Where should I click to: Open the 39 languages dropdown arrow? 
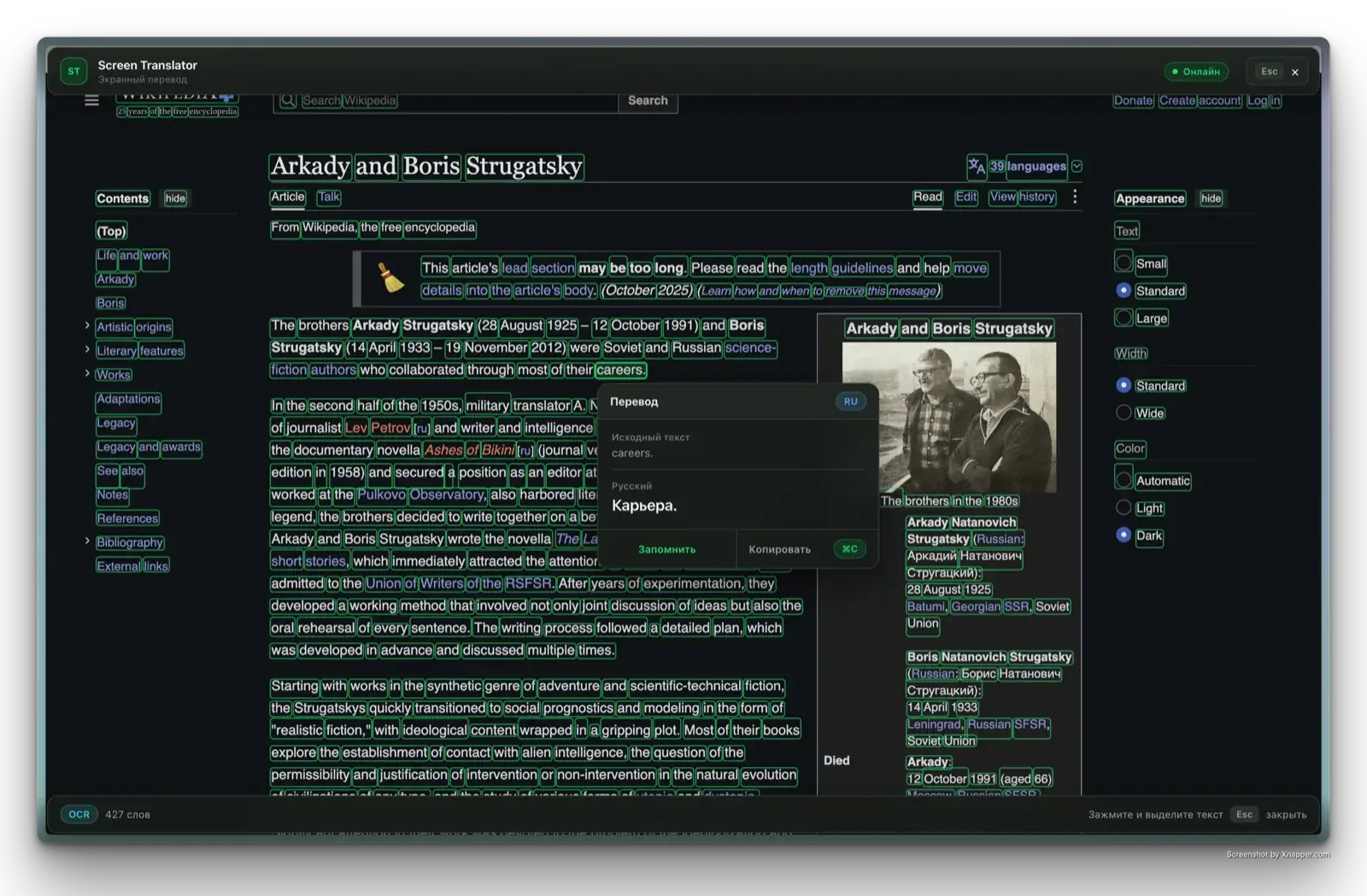[x=1077, y=166]
